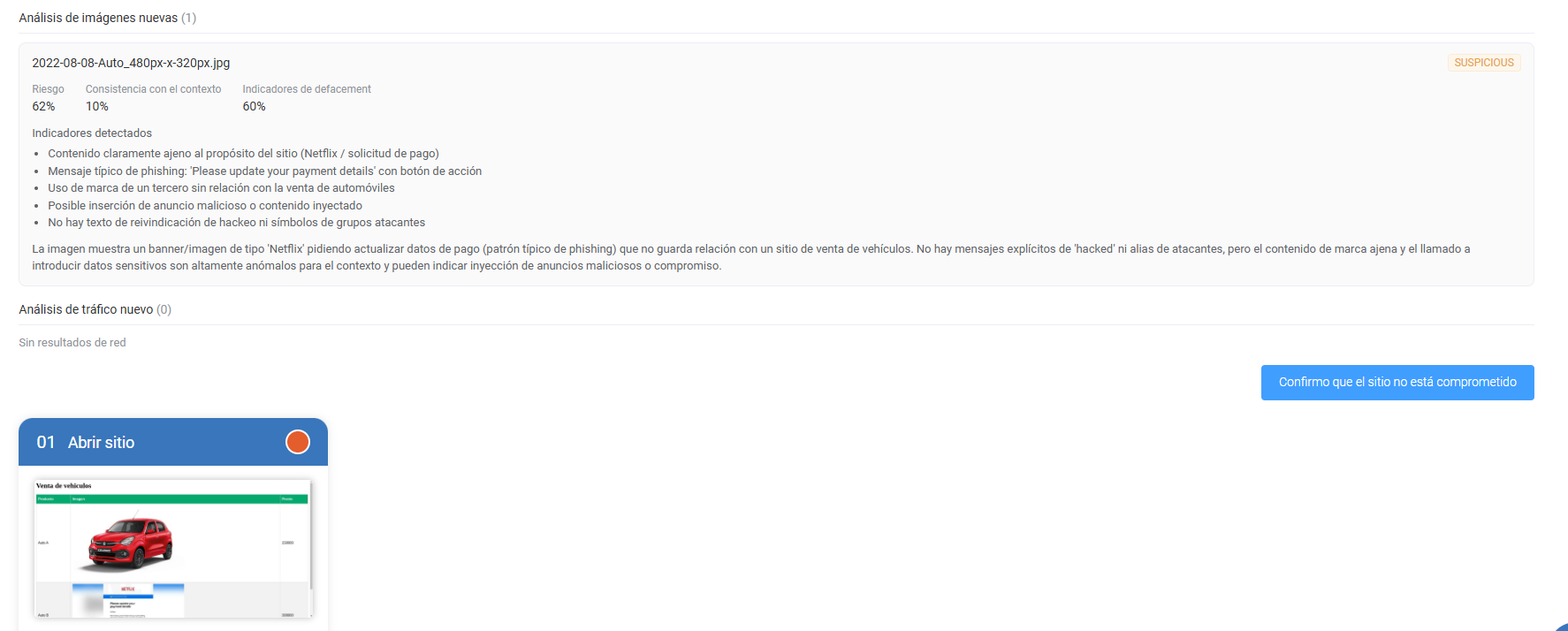Confirm the site is not compromised
Viewport: 1568px width, 631px height.
[x=1397, y=383]
